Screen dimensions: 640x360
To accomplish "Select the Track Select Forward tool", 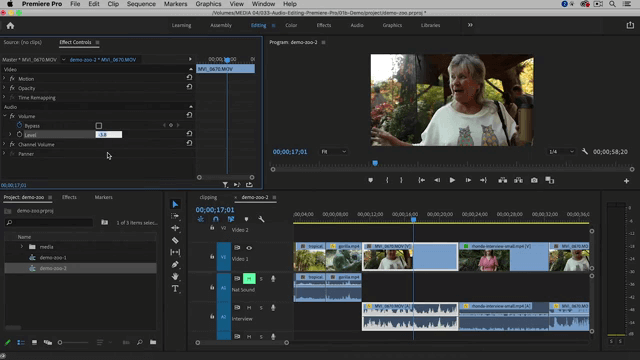I will 175,216.
